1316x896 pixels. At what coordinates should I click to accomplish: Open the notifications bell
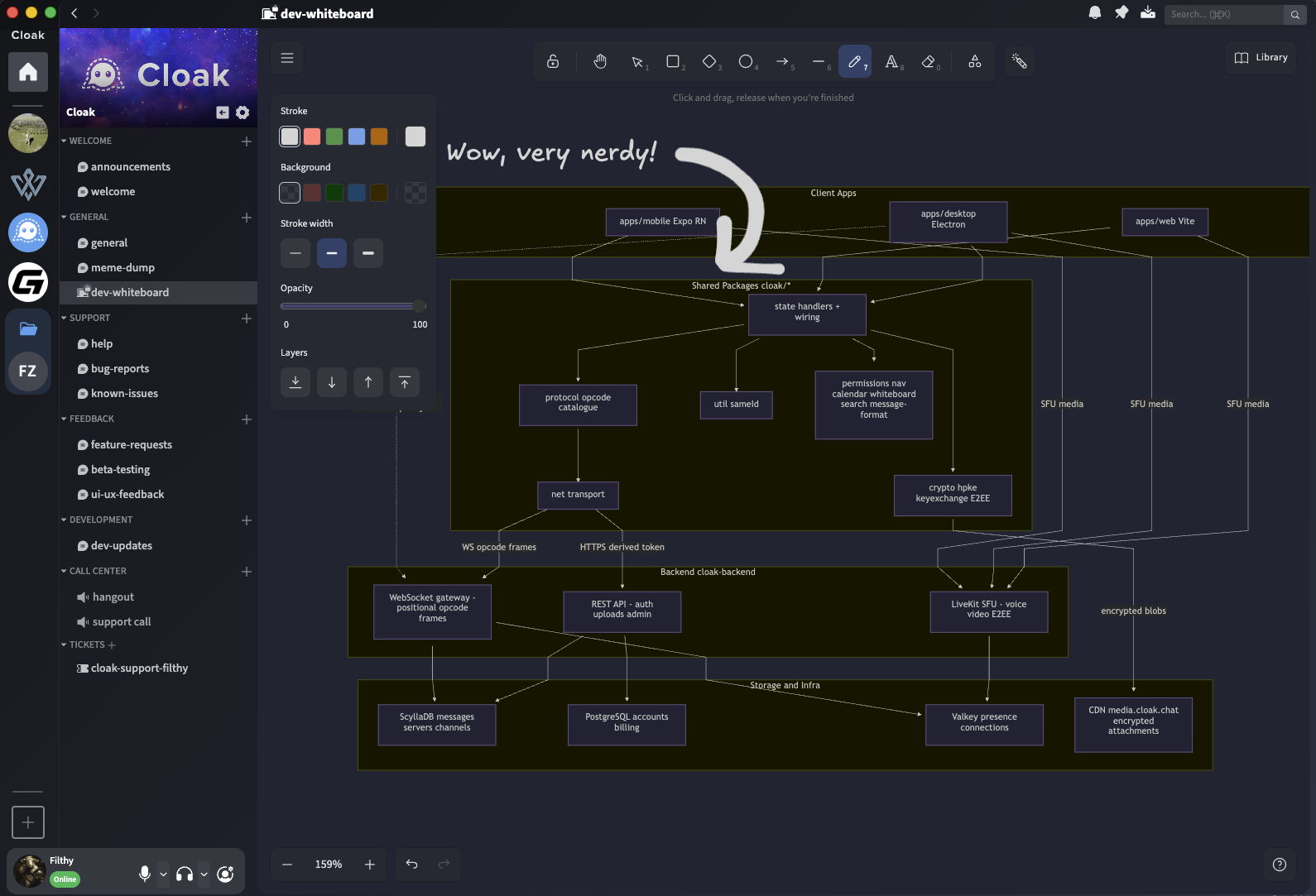click(1095, 13)
